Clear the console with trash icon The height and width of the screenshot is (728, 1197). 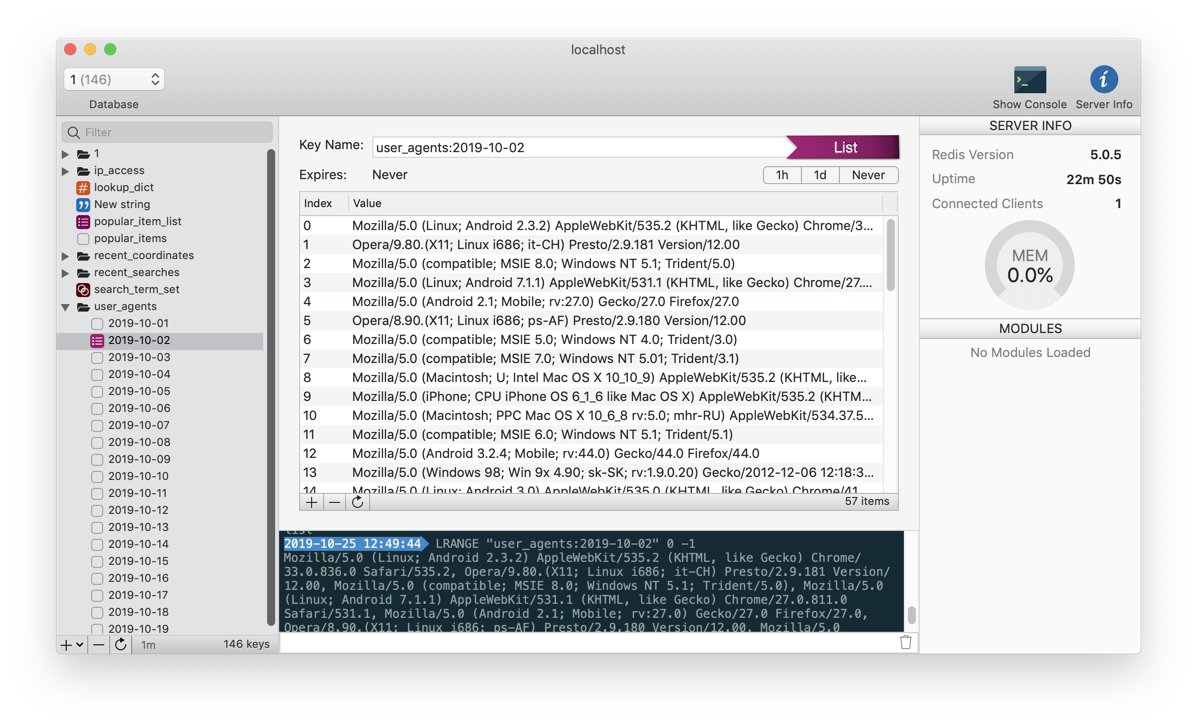pos(905,643)
